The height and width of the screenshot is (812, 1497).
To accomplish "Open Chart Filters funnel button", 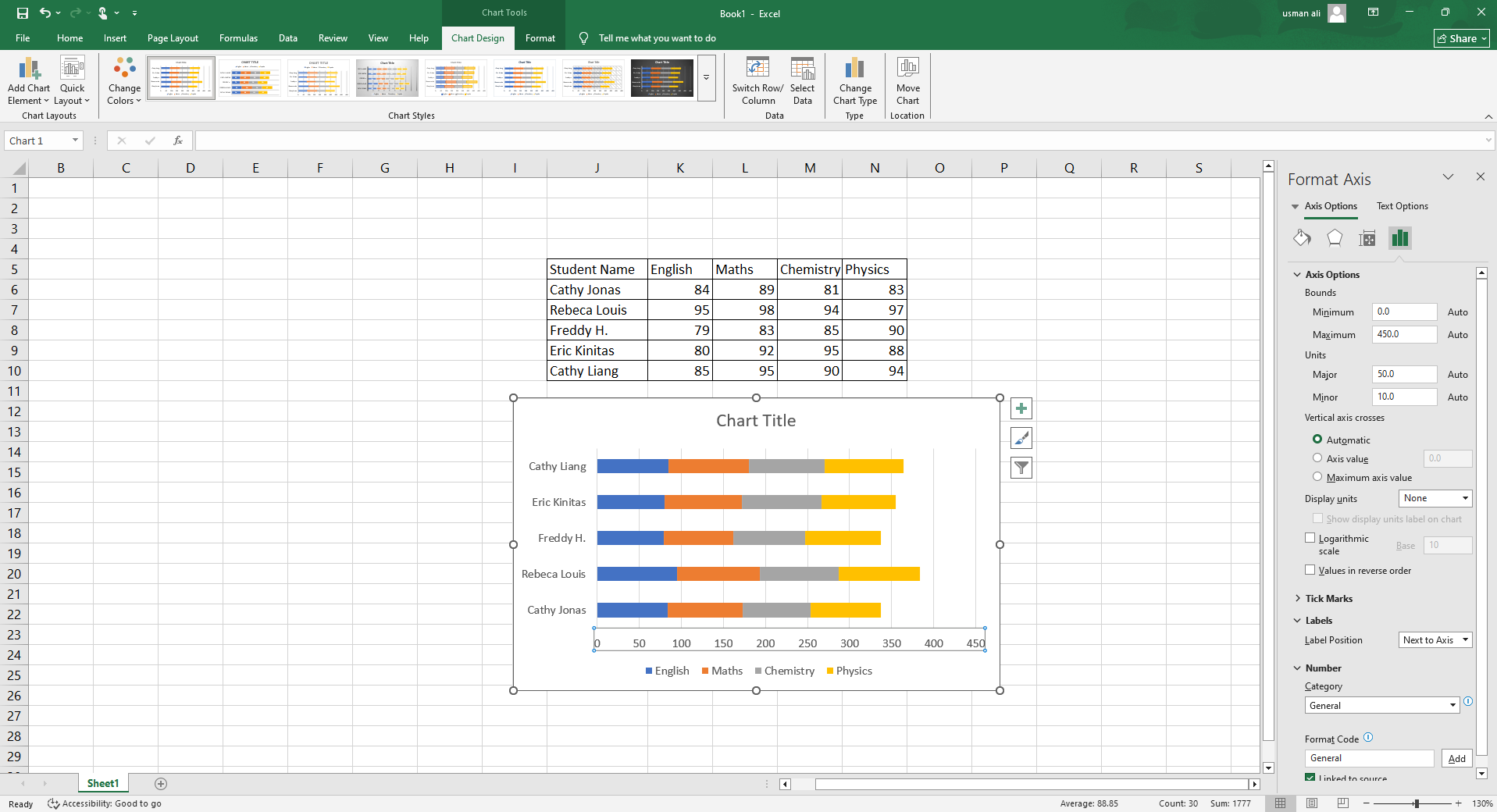I will [1021, 468].
